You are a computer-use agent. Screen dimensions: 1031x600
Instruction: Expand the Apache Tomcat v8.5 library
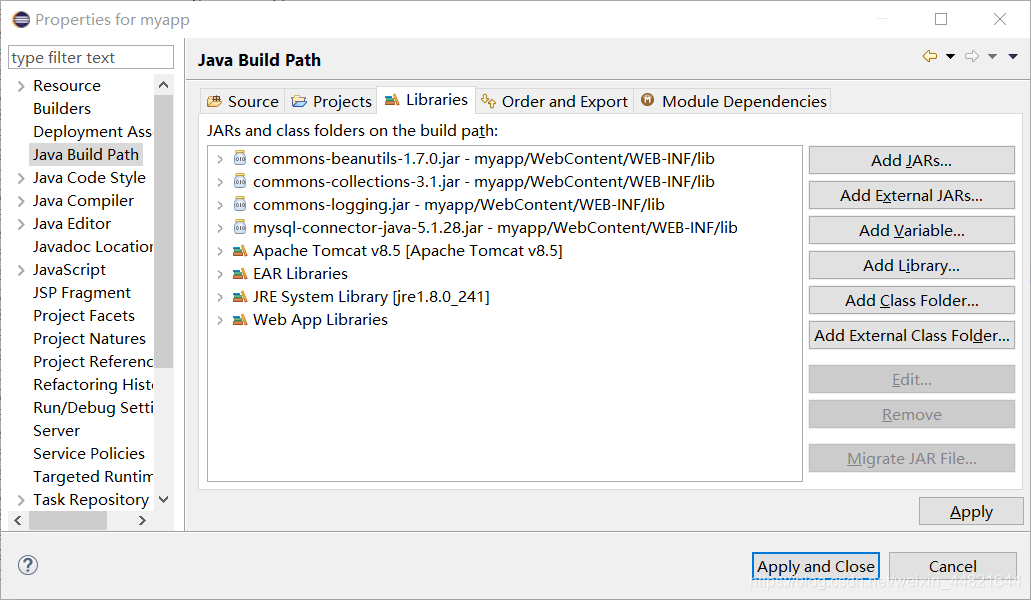220,251
